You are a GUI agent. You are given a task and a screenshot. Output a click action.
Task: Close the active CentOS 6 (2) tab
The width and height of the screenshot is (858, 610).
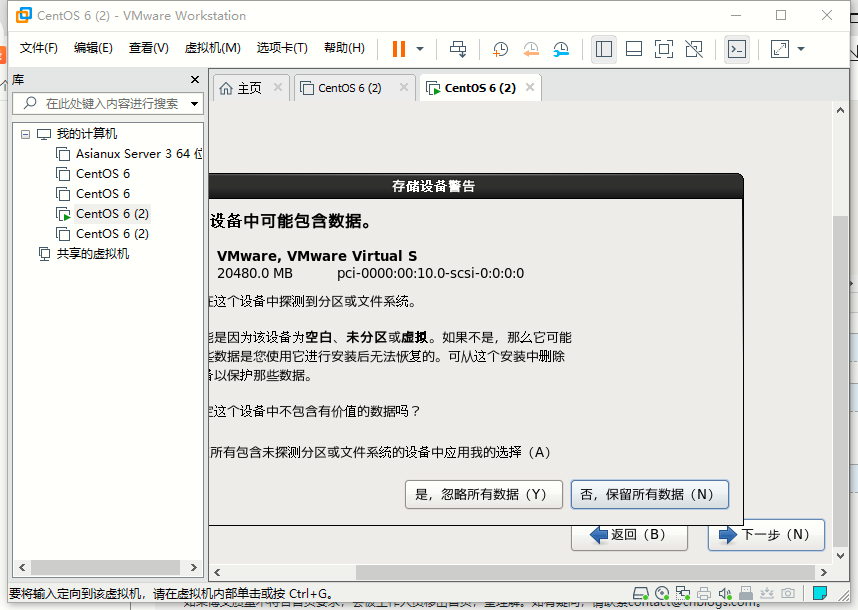point(530,87)
